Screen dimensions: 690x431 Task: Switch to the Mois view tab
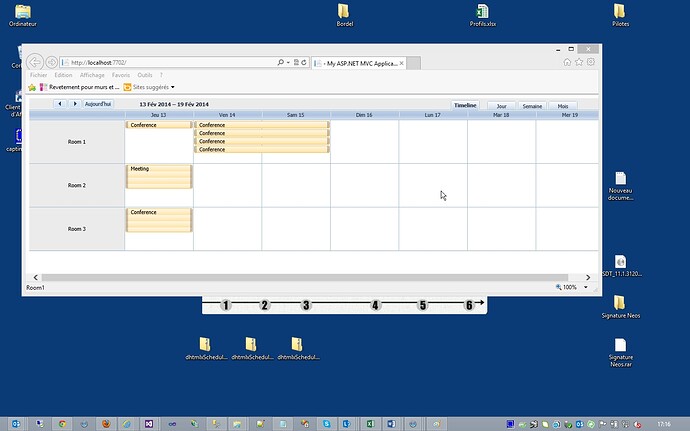563,106
